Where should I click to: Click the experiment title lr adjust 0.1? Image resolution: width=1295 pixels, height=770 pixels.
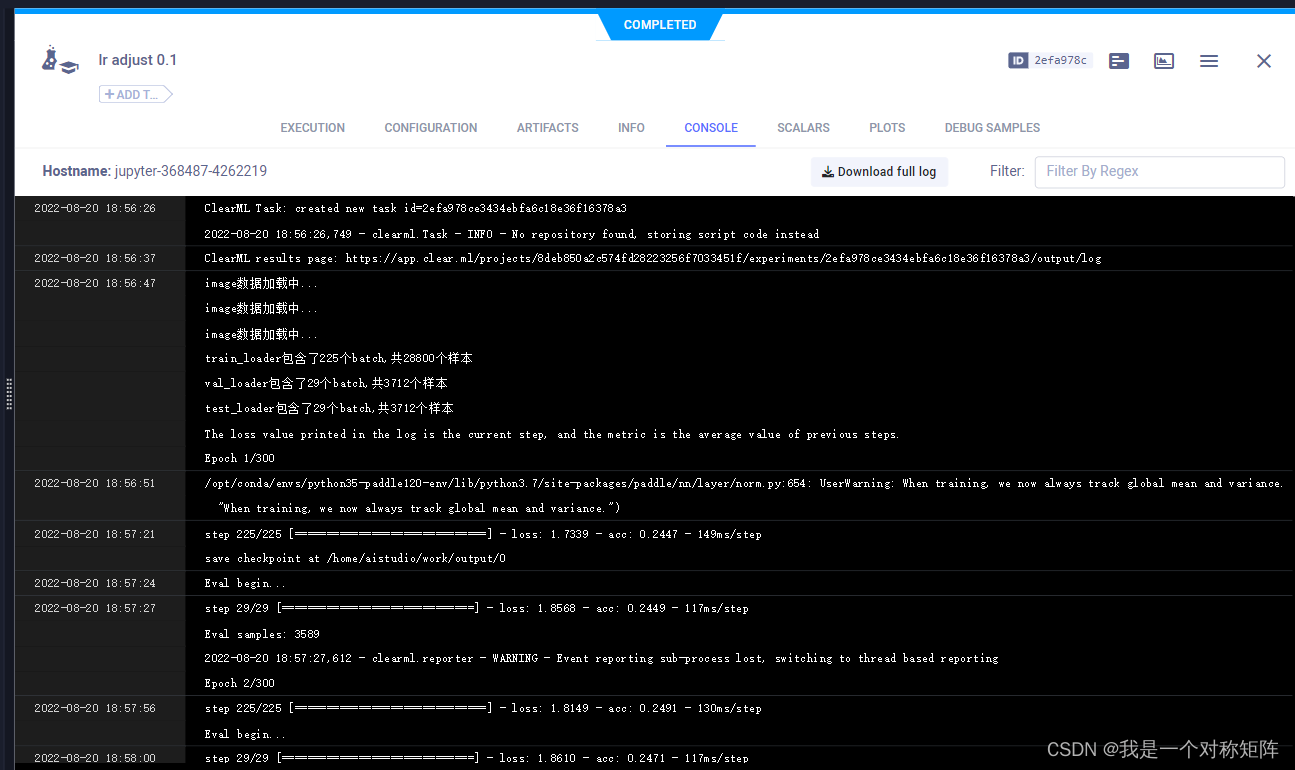tap(138, 60)
